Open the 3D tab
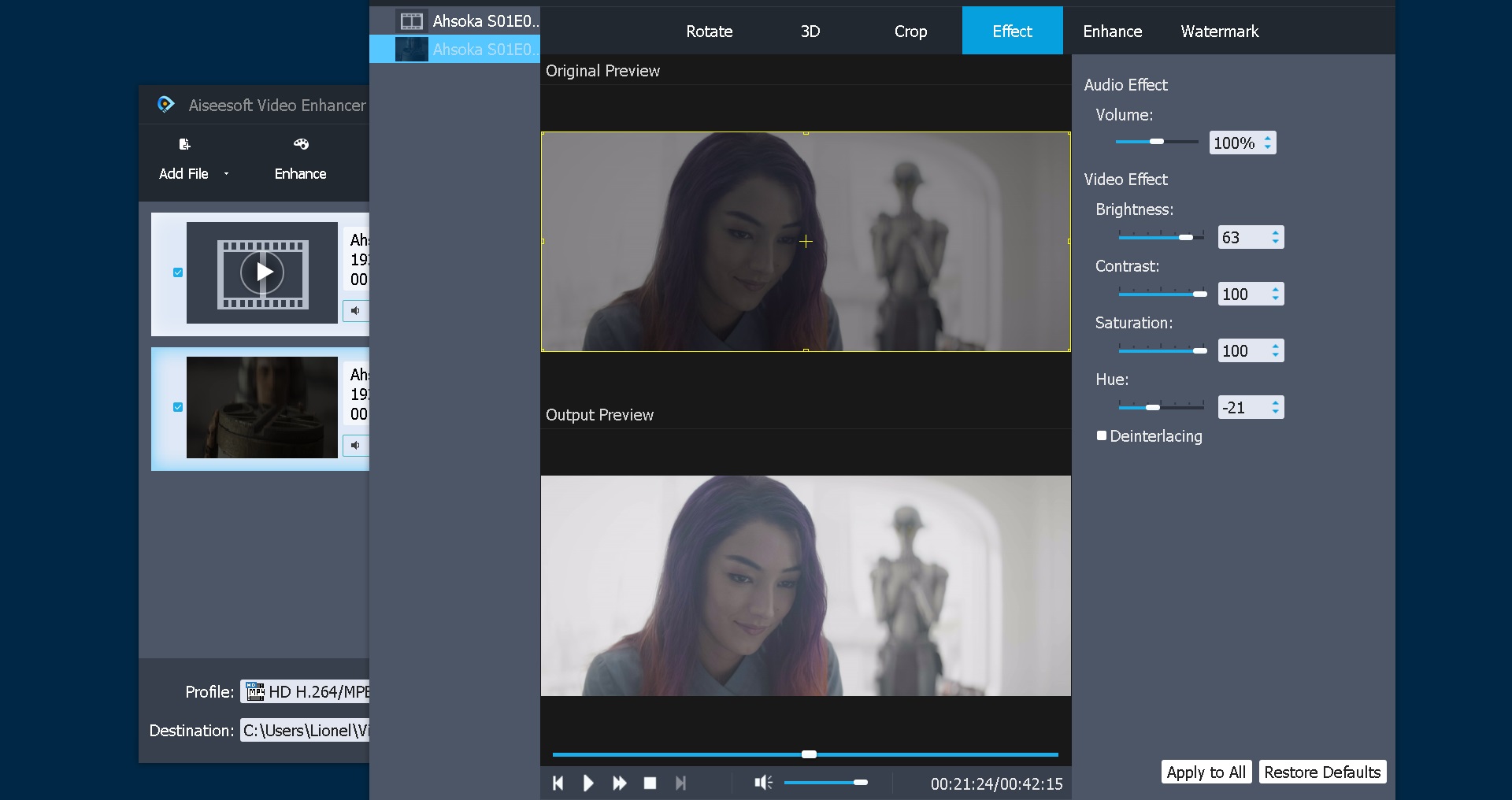1512x800 pixels. coord(810,31)
